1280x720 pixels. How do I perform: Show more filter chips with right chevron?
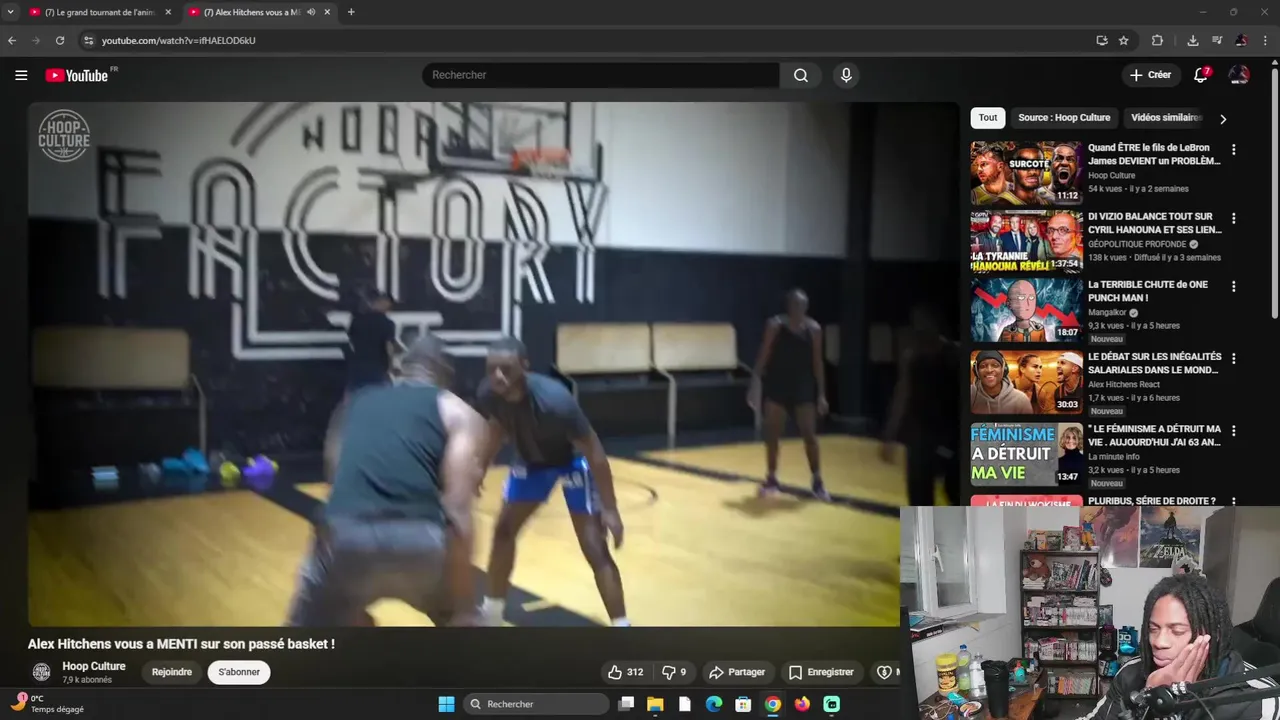point(1222,118)
